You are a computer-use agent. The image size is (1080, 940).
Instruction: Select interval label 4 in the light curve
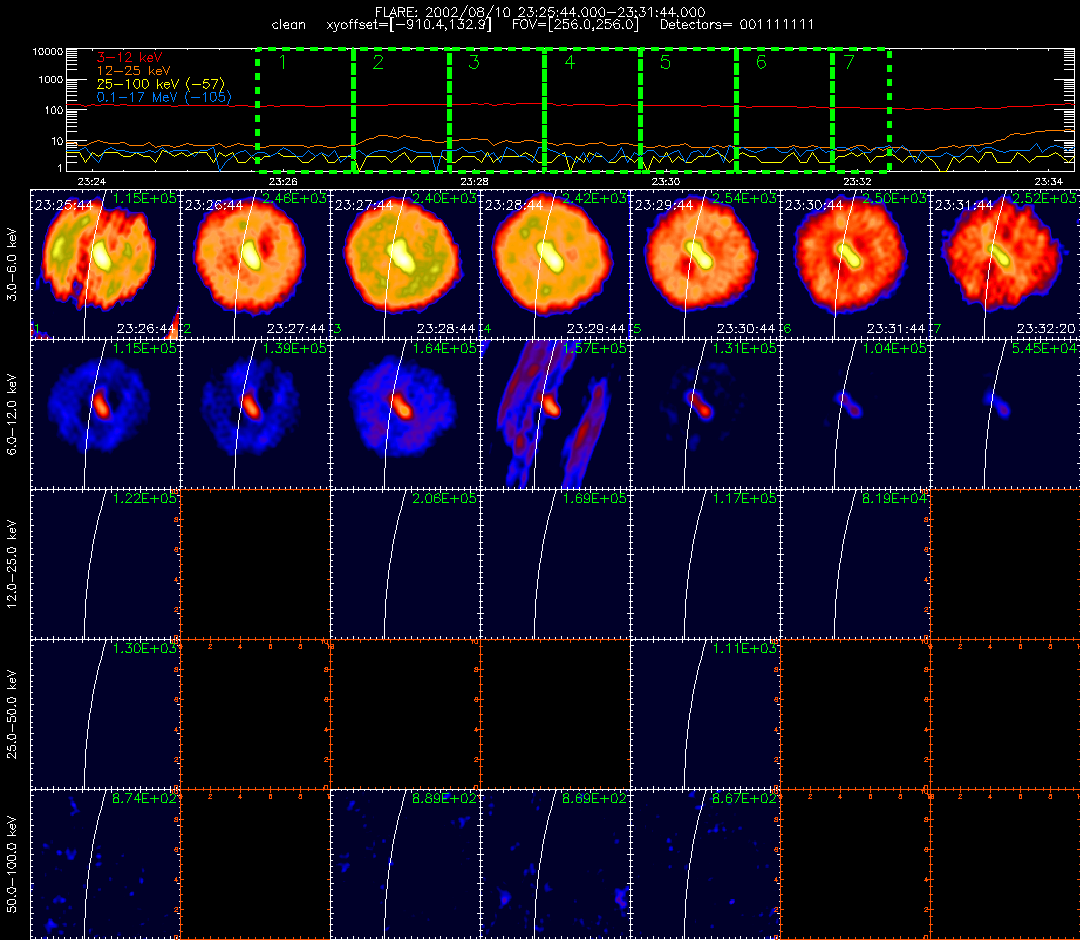569,62
